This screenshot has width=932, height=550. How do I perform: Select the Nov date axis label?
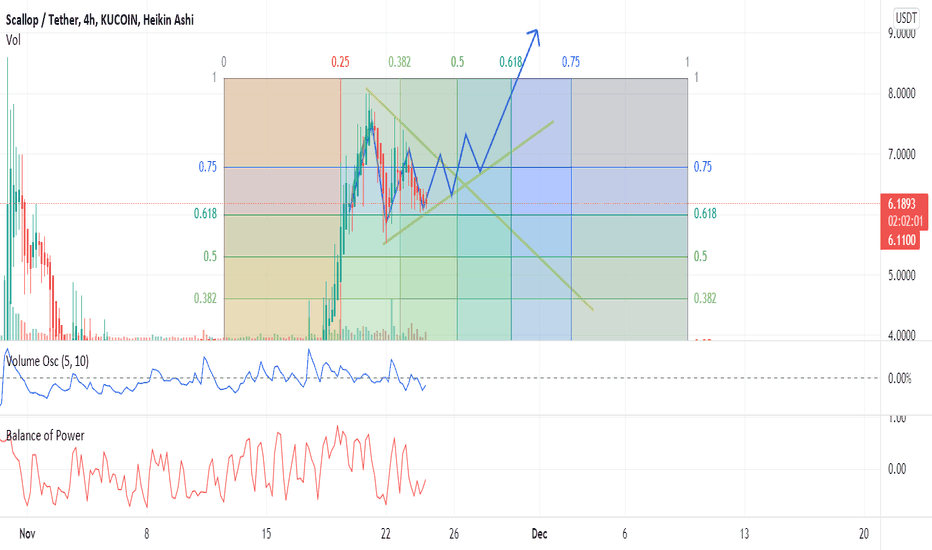point(27,534)
